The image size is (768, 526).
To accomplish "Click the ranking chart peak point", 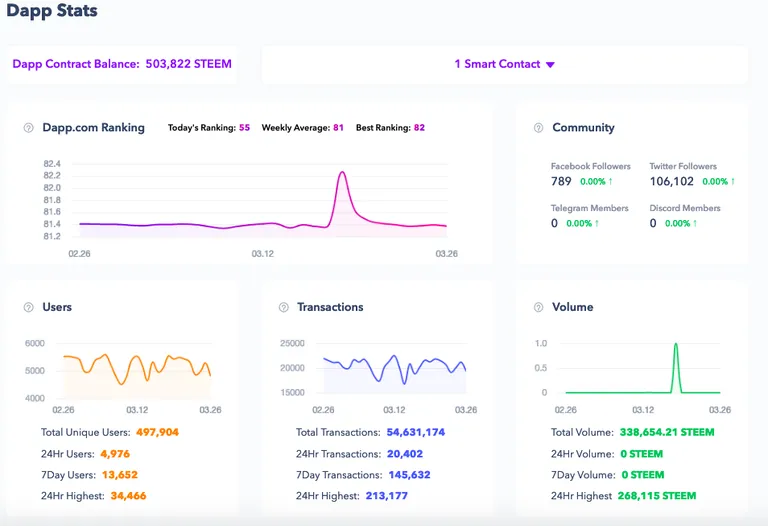I will click(342, 172).
